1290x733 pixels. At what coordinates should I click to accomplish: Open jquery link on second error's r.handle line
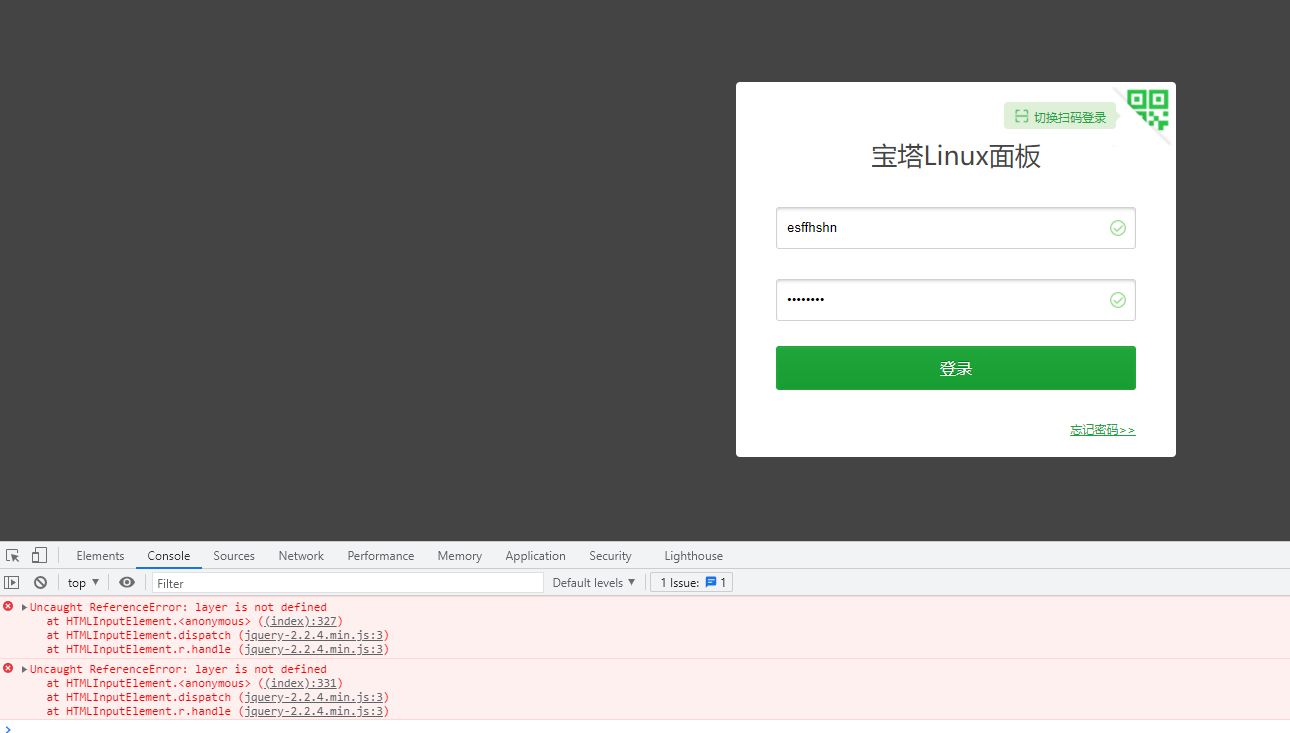313,711
